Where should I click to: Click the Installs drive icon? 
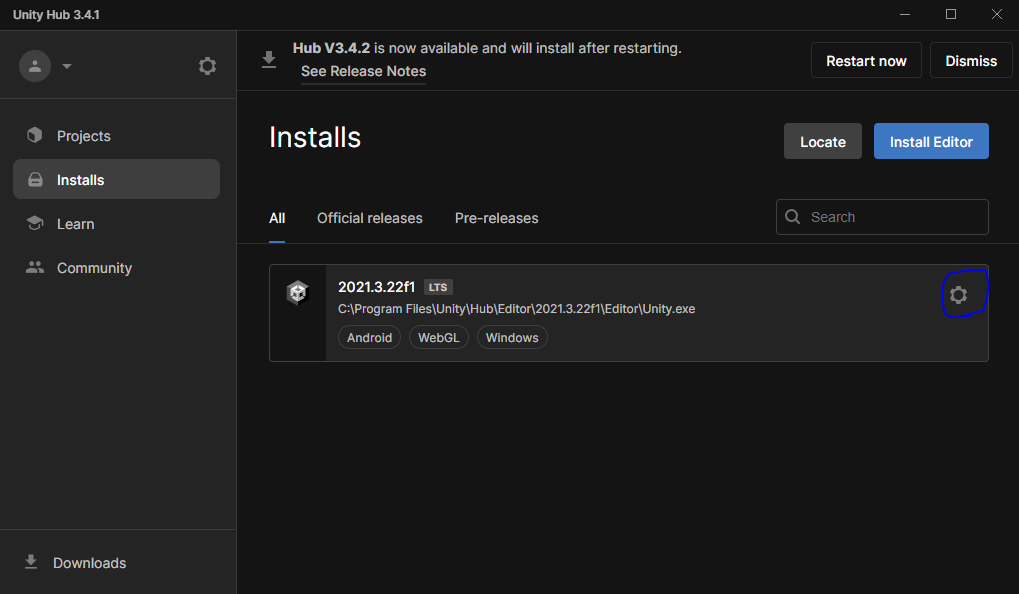click(35, 179)
